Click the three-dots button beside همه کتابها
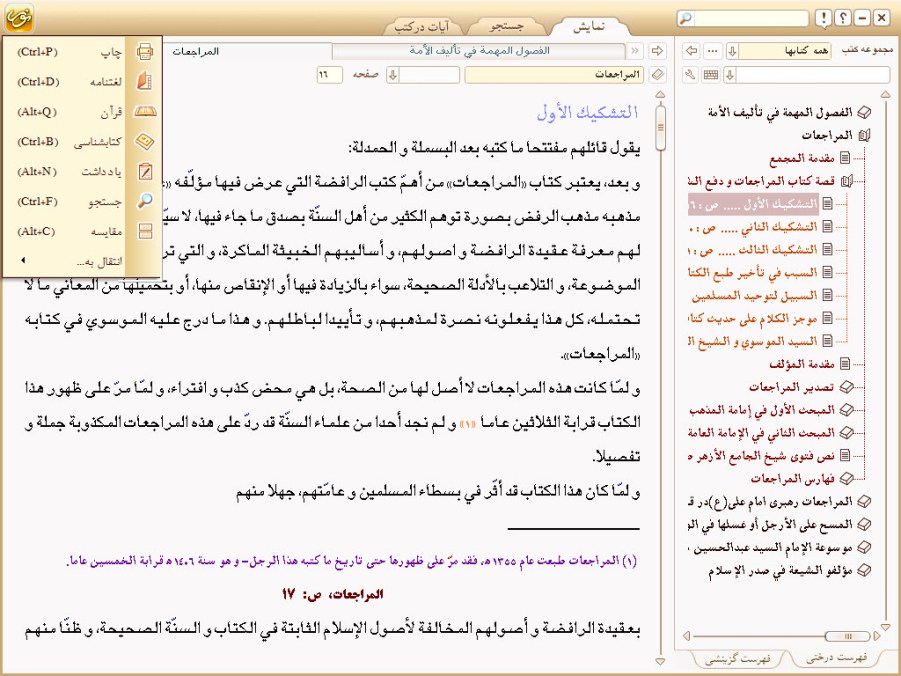 713,51
